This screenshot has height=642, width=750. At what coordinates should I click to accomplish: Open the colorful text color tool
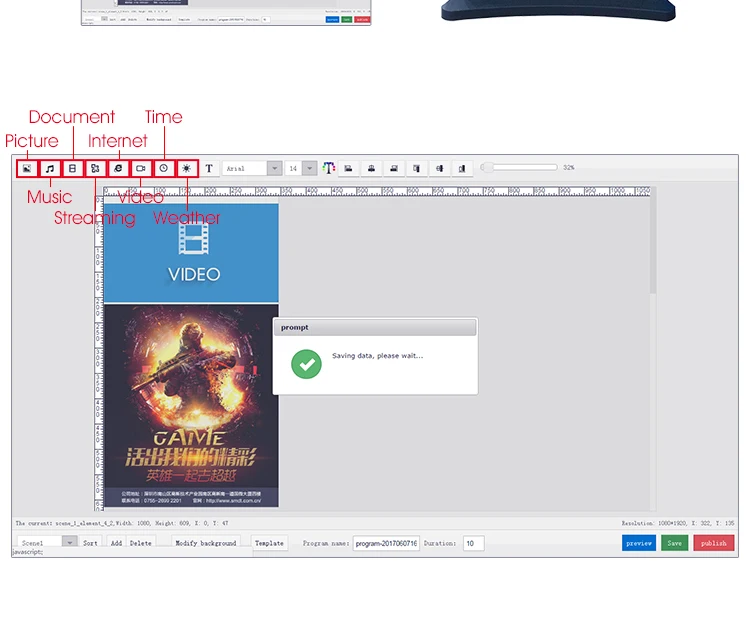329,168
